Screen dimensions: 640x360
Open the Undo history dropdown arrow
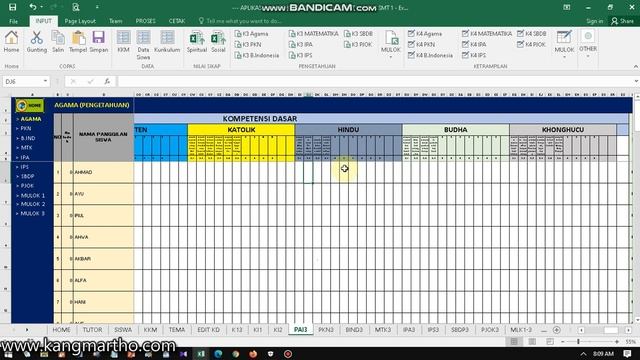tap(42, 7)
